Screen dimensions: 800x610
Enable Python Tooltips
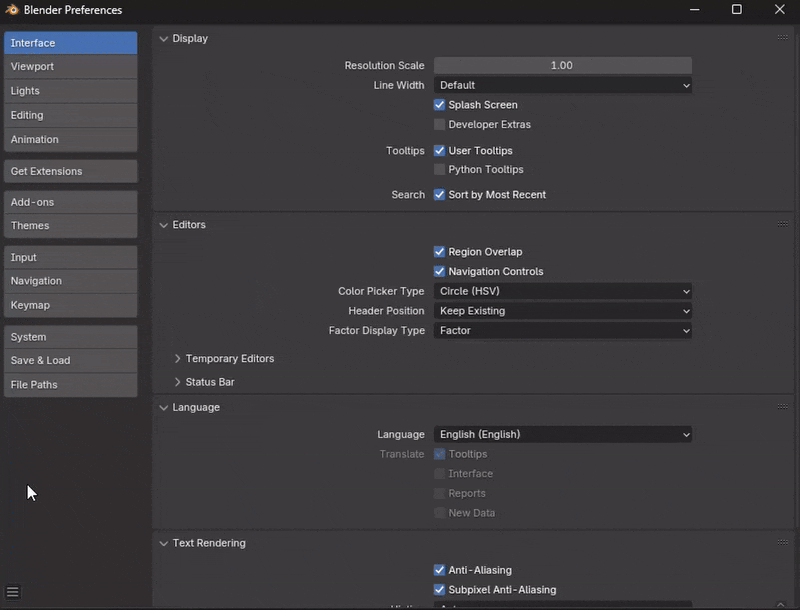(439, 169)
